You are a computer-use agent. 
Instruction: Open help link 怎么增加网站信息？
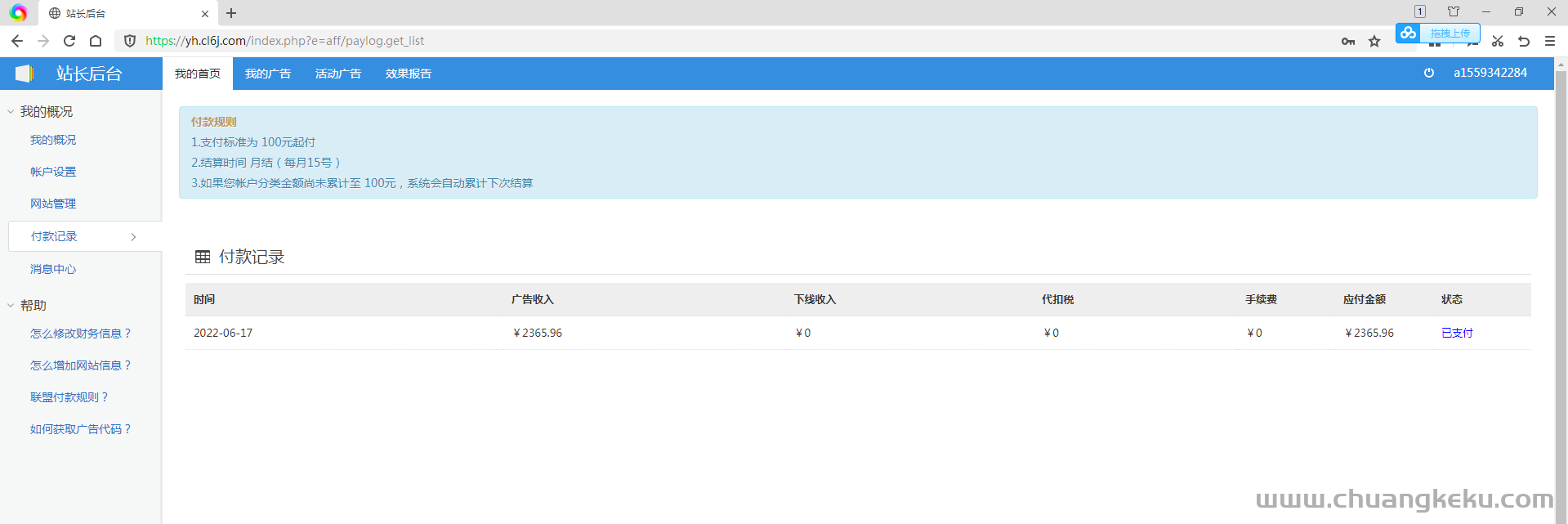(81, 365)
